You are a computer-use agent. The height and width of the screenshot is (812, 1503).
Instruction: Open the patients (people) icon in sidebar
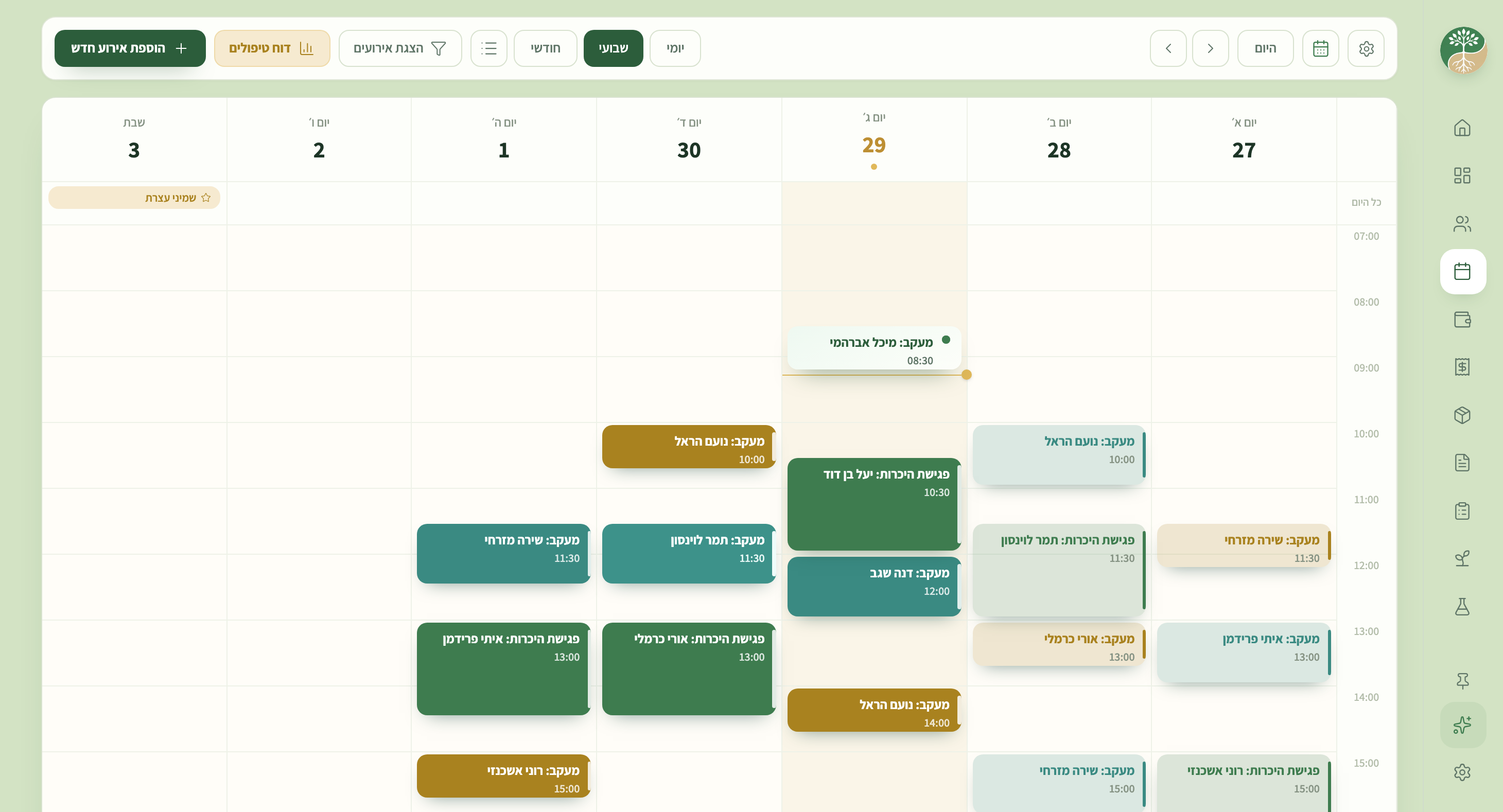point(1462,223)
